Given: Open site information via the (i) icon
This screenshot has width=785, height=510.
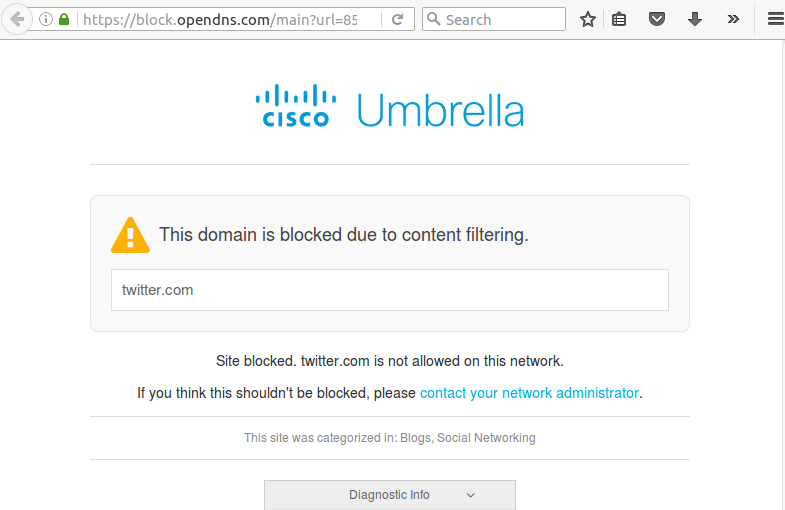Looking at the screenshot, I should 46,19.
